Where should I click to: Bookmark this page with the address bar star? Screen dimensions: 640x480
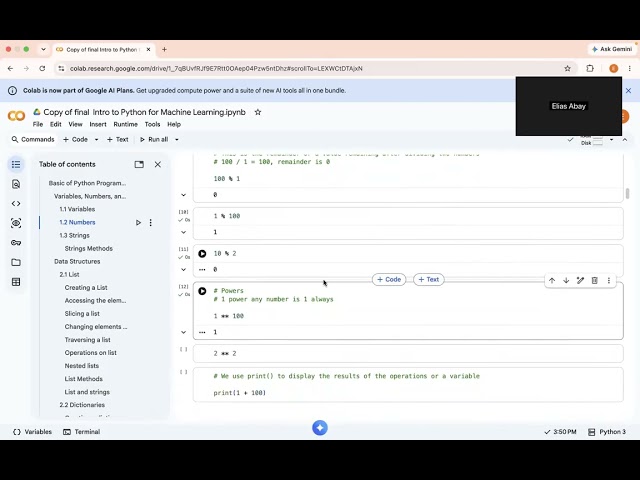coord(567,69)
